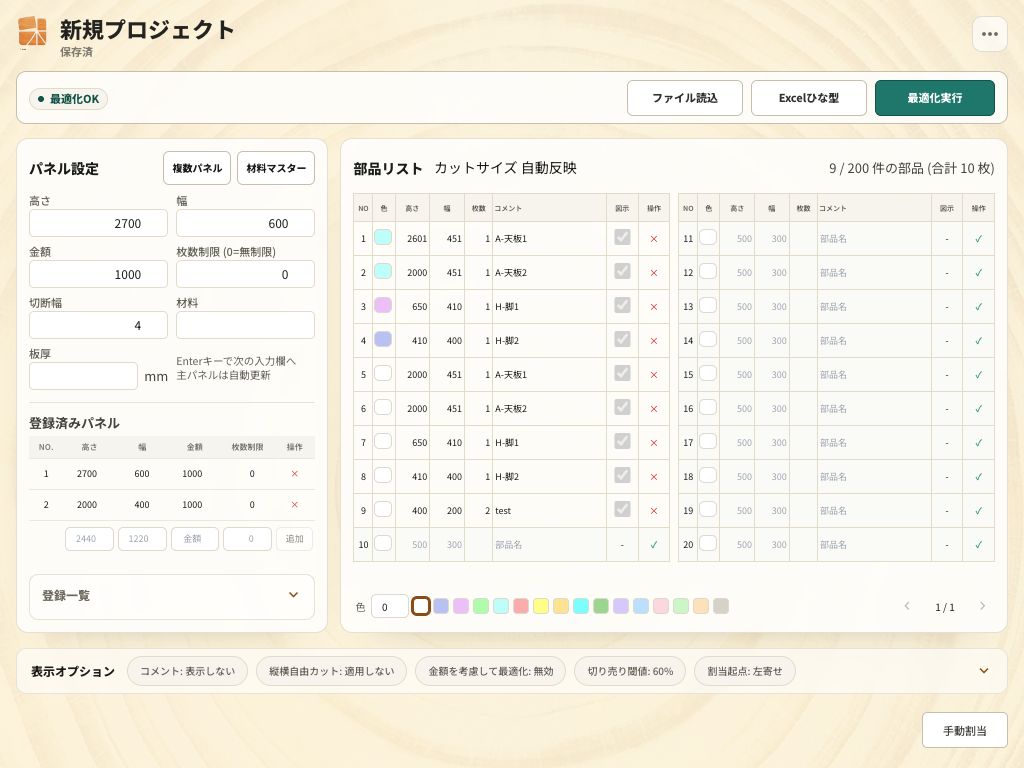Click the Excelひな型 button
Screen dimensions: 1024x768
(x=808, y=98)
